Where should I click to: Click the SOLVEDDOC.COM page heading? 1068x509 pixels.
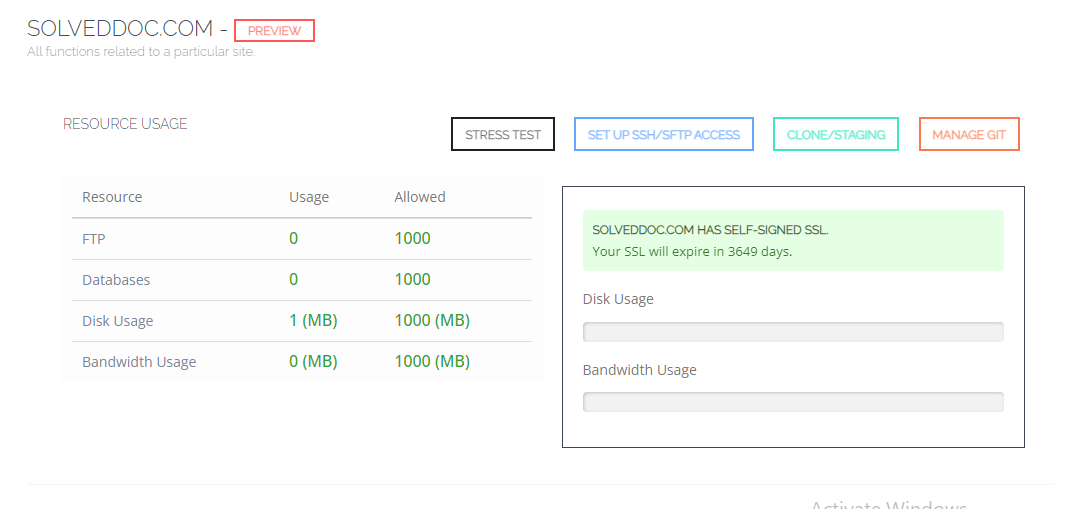tap(120, 29)
